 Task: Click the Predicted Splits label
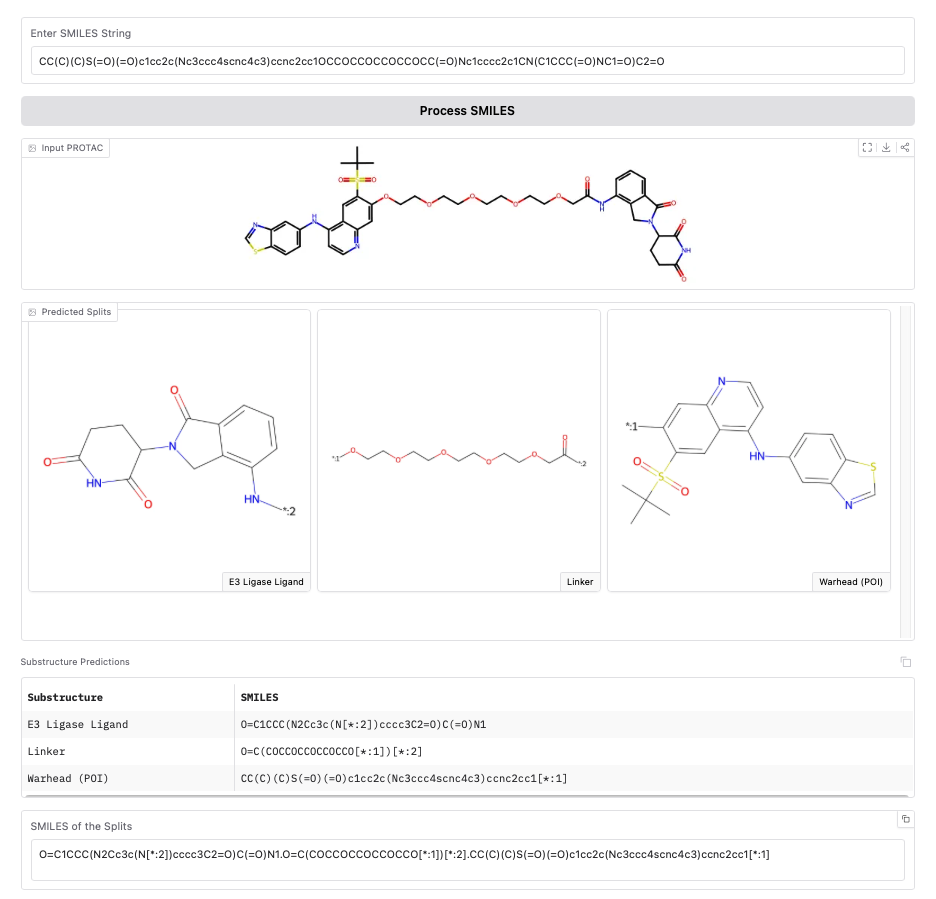coord(76,312)
